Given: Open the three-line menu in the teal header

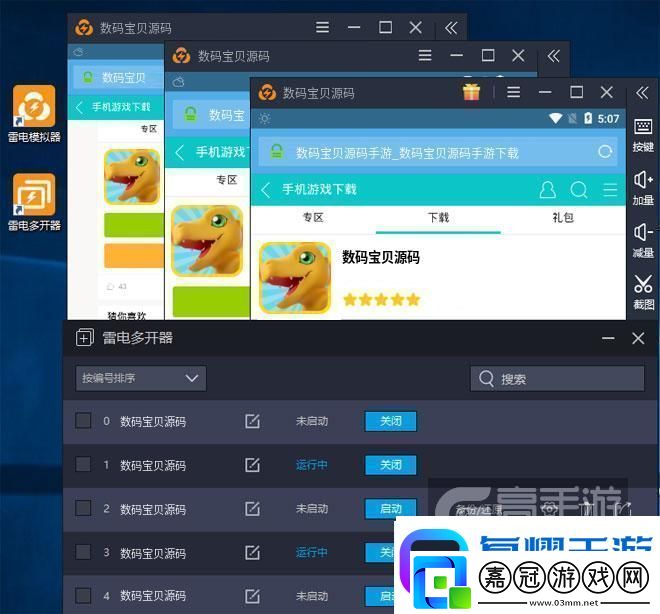Looking at the screenshot, I should [x=610, y=190].
